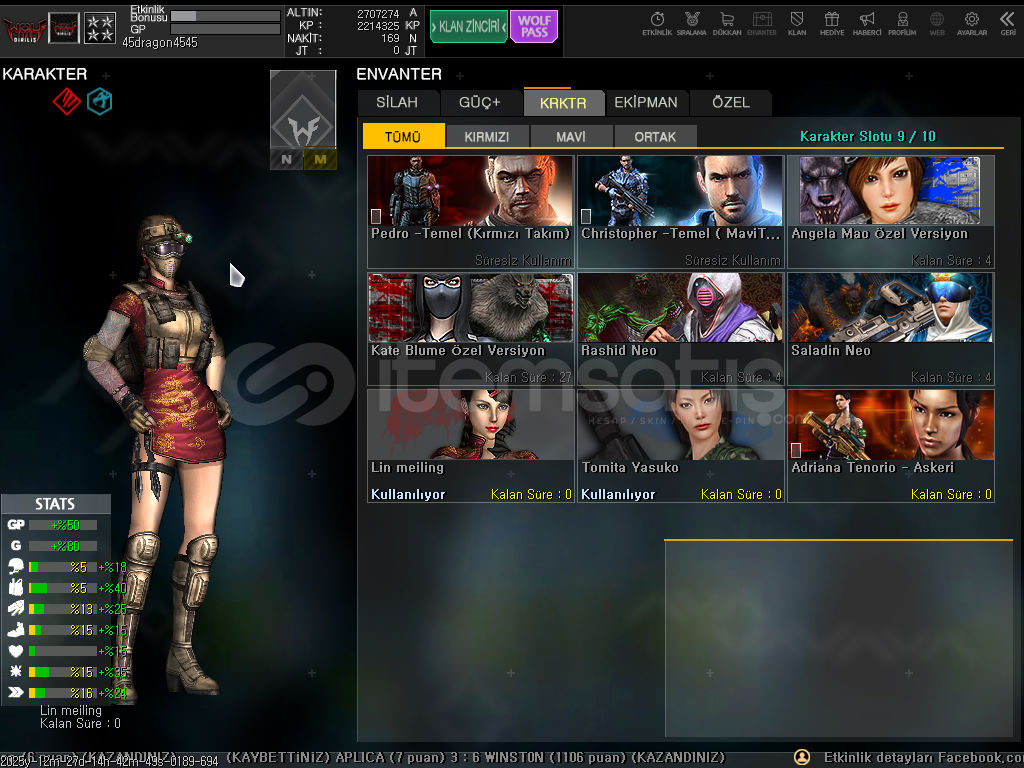Click the username 45dragon4545
The height and width of the screenshot is (768, 1024).
(x=160, y=42)
